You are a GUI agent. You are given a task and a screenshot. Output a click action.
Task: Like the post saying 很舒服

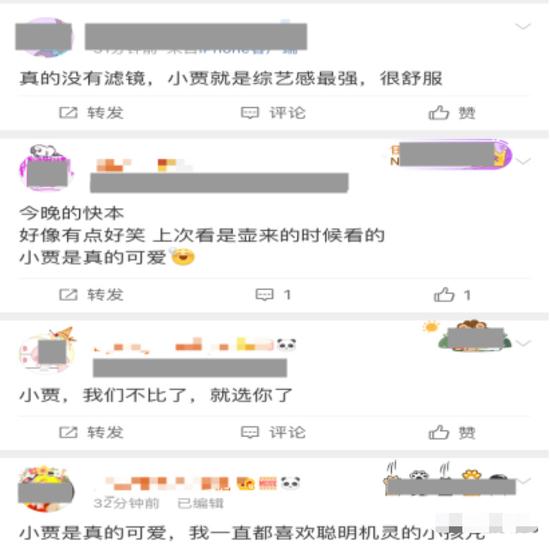[x=452, y=113]
